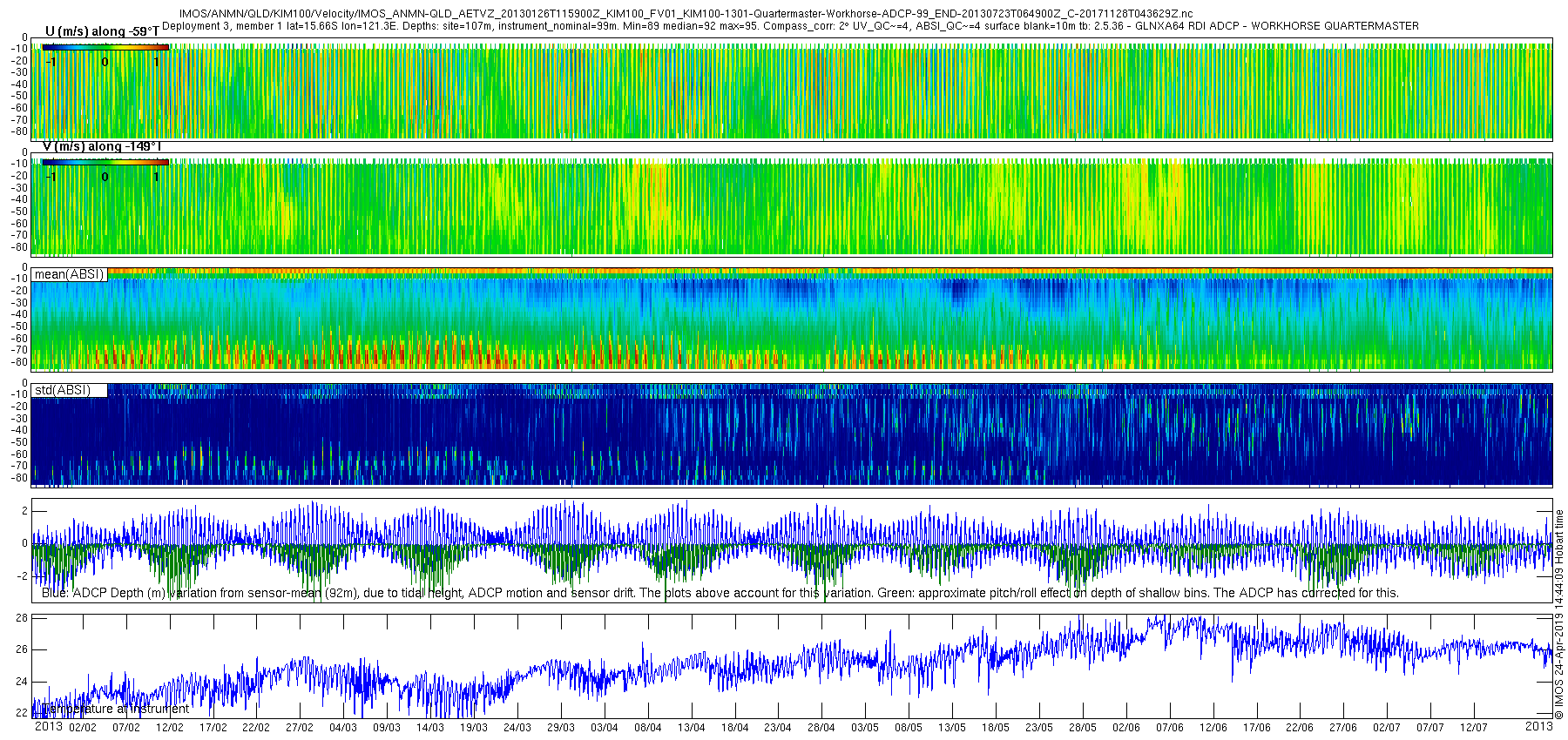Click the '07/06' date tick label
Screen dimensions: 1568x740
[x=1170, y=728]
